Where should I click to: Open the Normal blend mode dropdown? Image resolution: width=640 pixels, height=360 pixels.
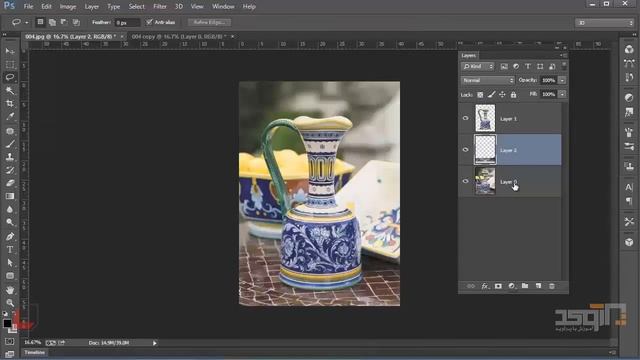[x=488, y=80]
